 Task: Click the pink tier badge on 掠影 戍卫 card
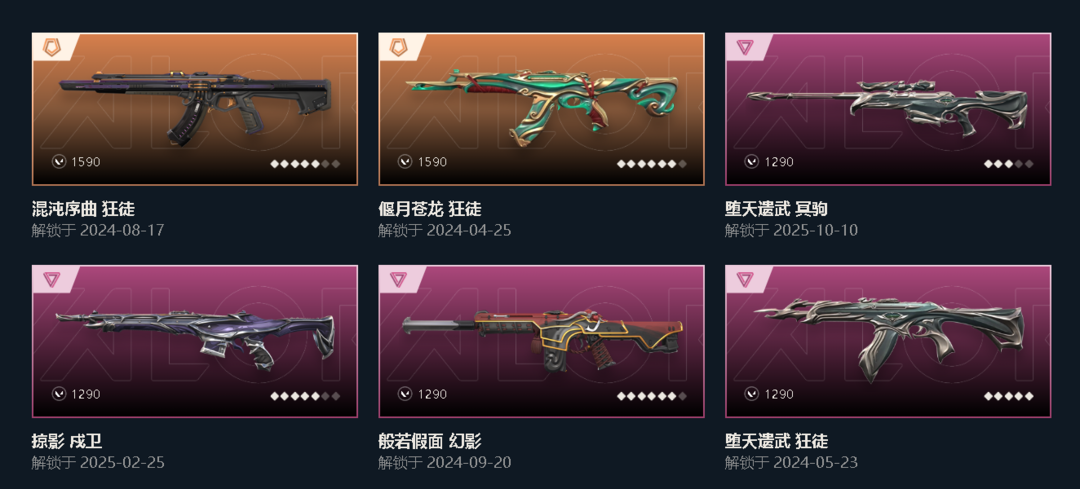52,279
